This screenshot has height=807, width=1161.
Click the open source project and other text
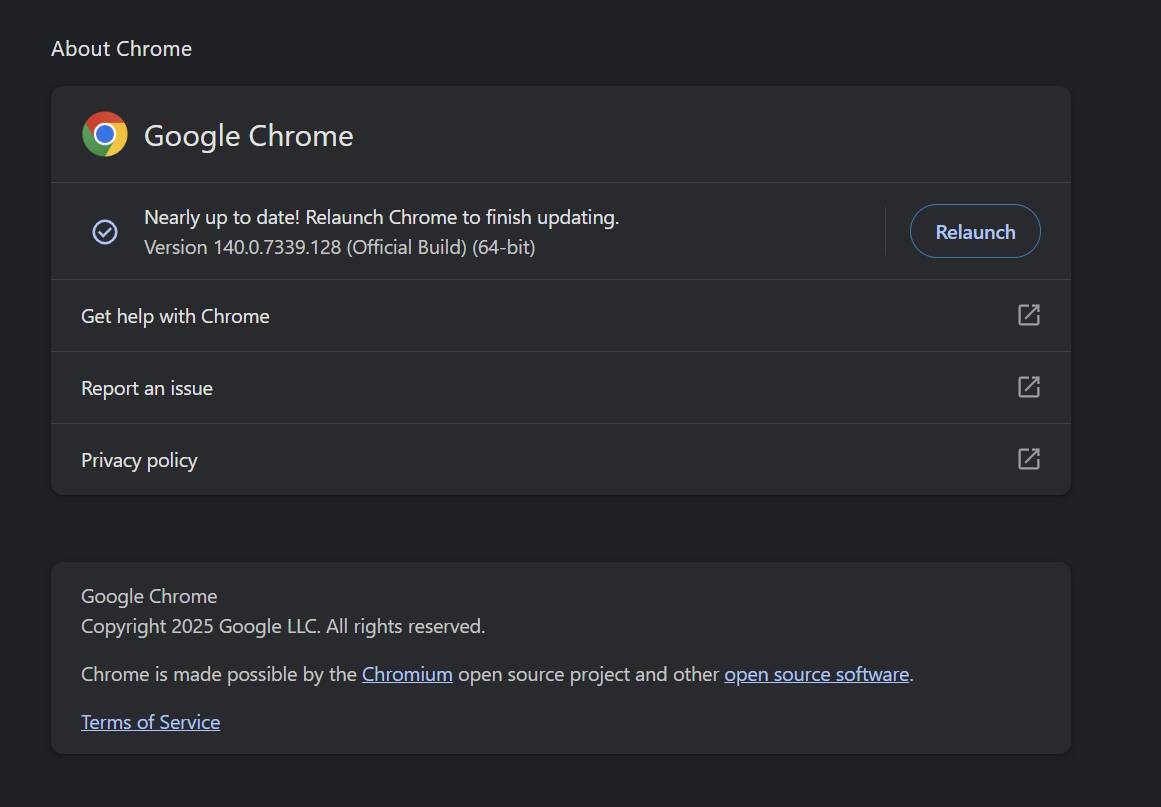point(588,674)
